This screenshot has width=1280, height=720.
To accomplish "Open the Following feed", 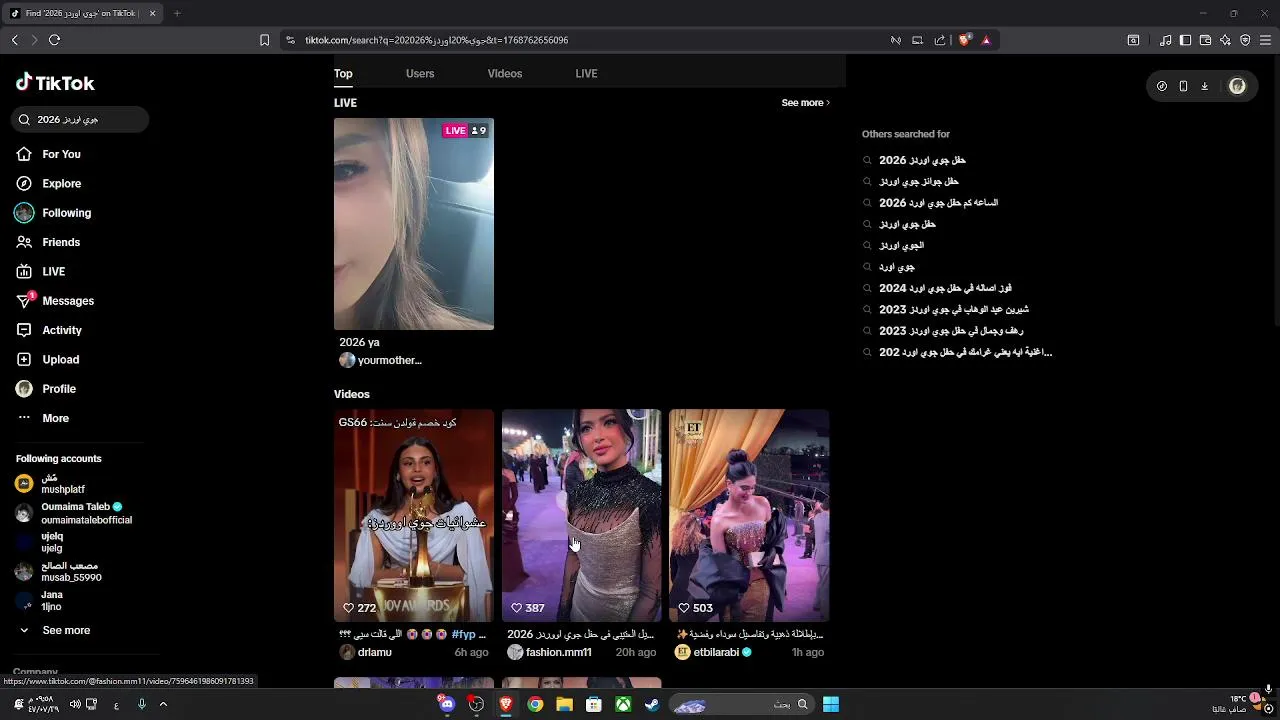I will (53, 213).
